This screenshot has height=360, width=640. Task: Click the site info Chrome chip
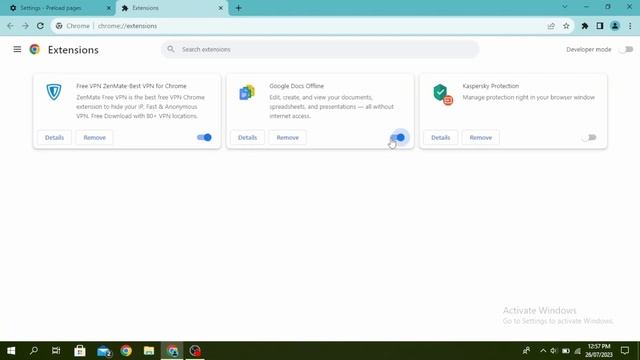[x=73, y=26]
